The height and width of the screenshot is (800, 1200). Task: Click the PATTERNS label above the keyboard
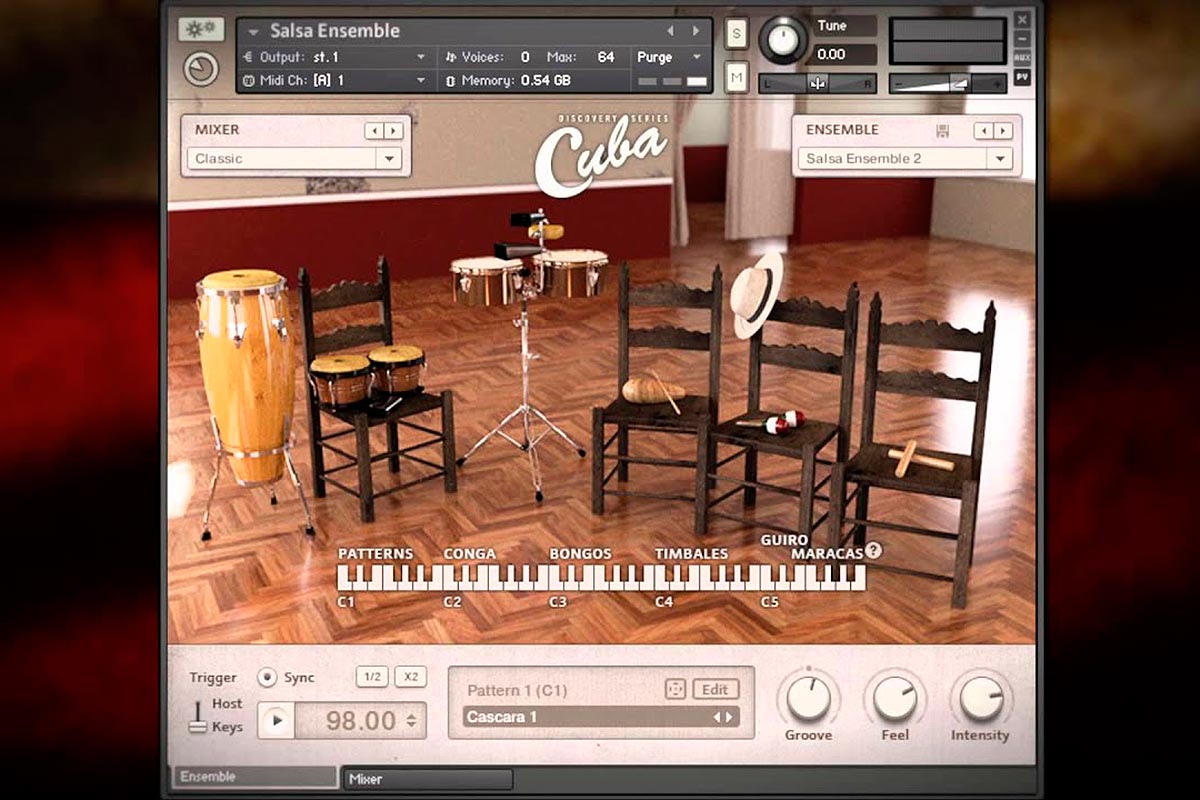coord(375,553)
